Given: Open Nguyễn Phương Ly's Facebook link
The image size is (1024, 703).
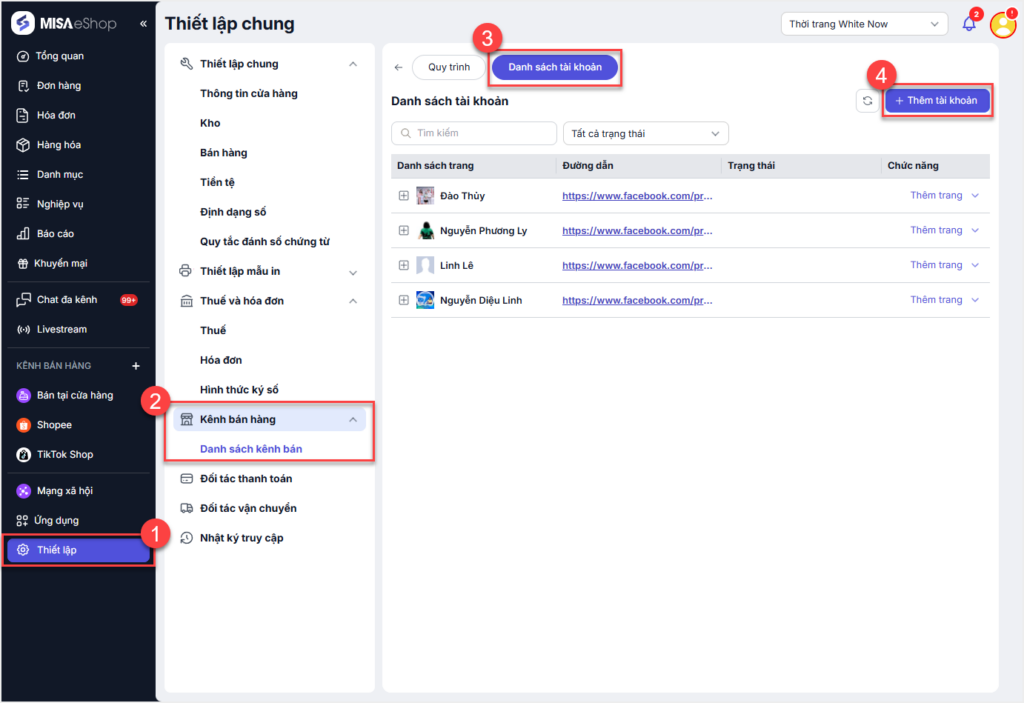Looking at the screenshot, I should pos(637,231).
